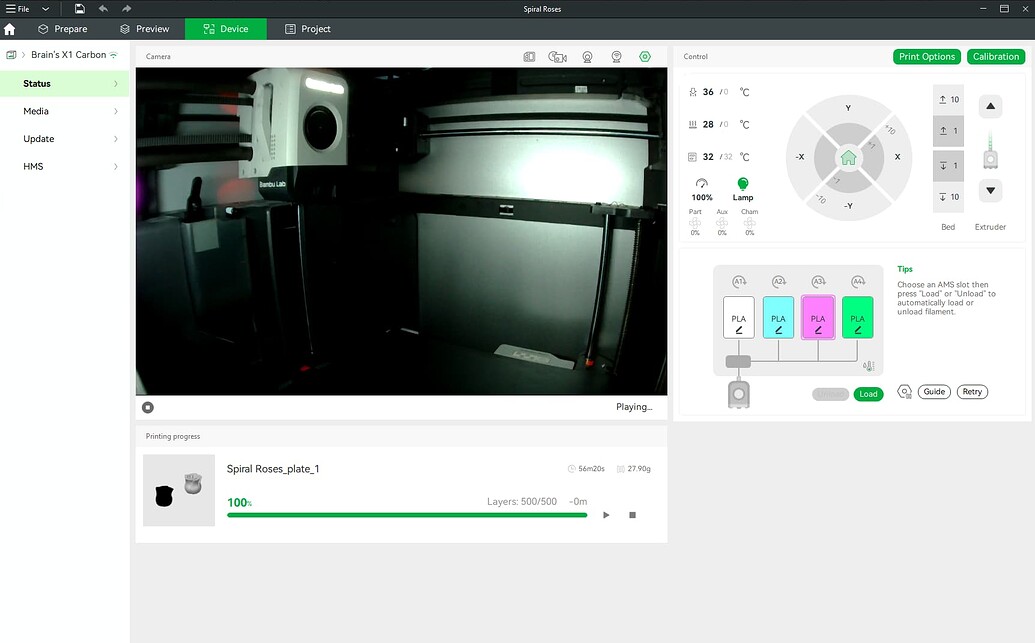
Task: Expand the Media section chevron
Action: click(116, 112)
